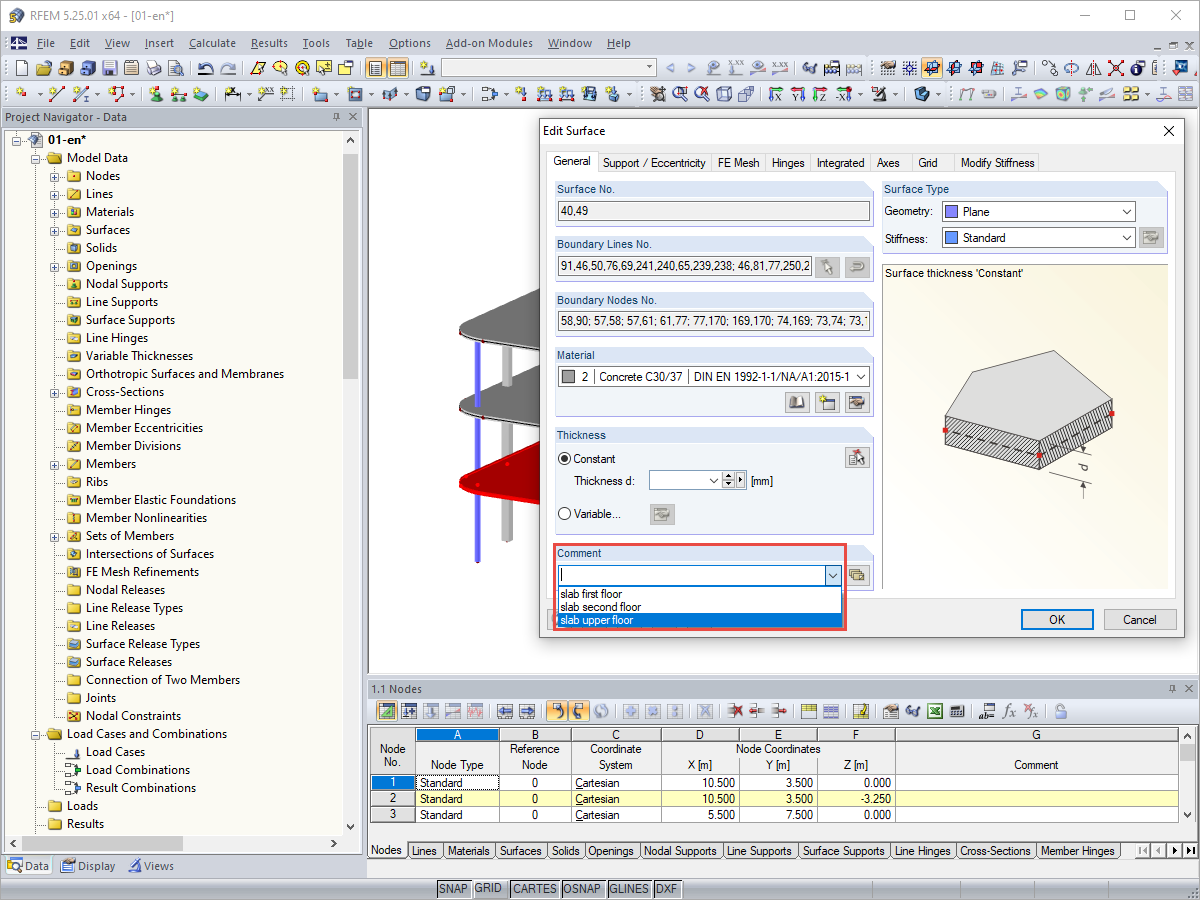Click the Thickness d stepper up arrow
Viewport: 1200px width, 900px height.
pyautogui.click(x=728, y=477)
